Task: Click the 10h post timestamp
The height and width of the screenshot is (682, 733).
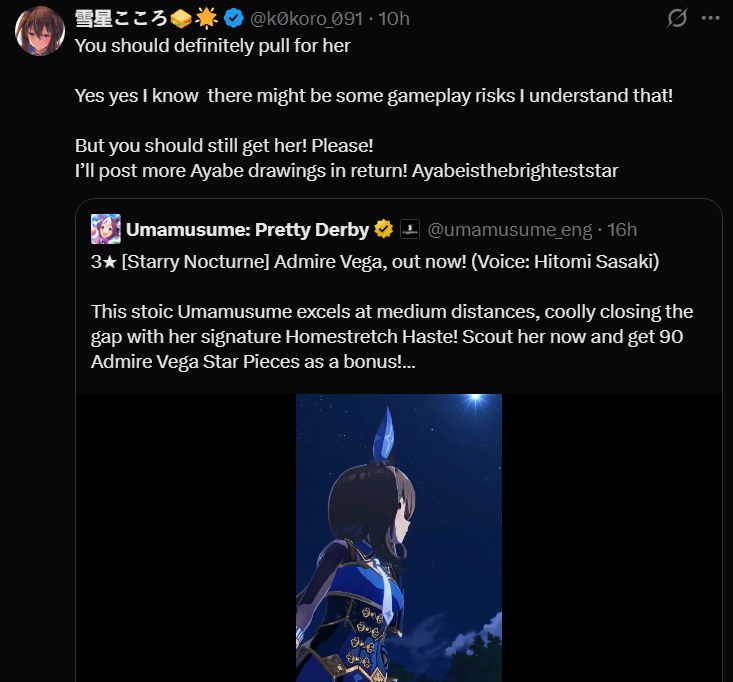Action: [393, 18]
